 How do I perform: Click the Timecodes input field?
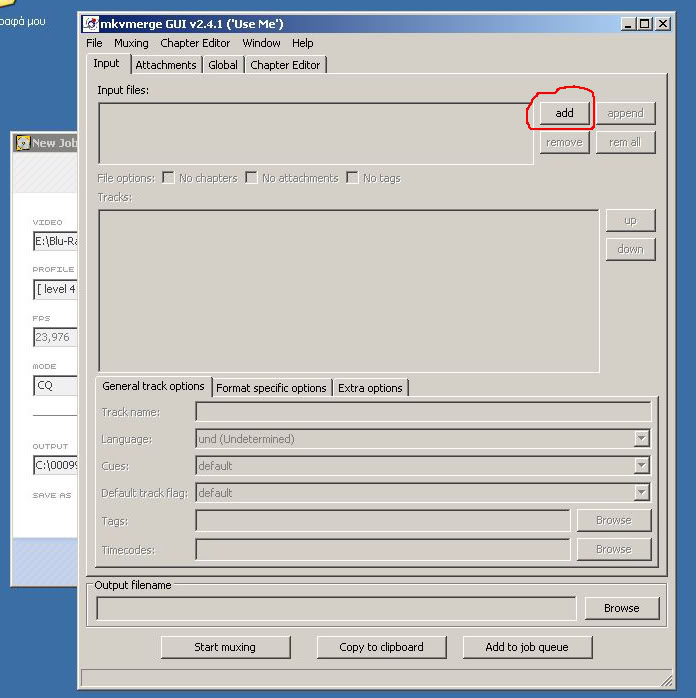tap(383, 549)
